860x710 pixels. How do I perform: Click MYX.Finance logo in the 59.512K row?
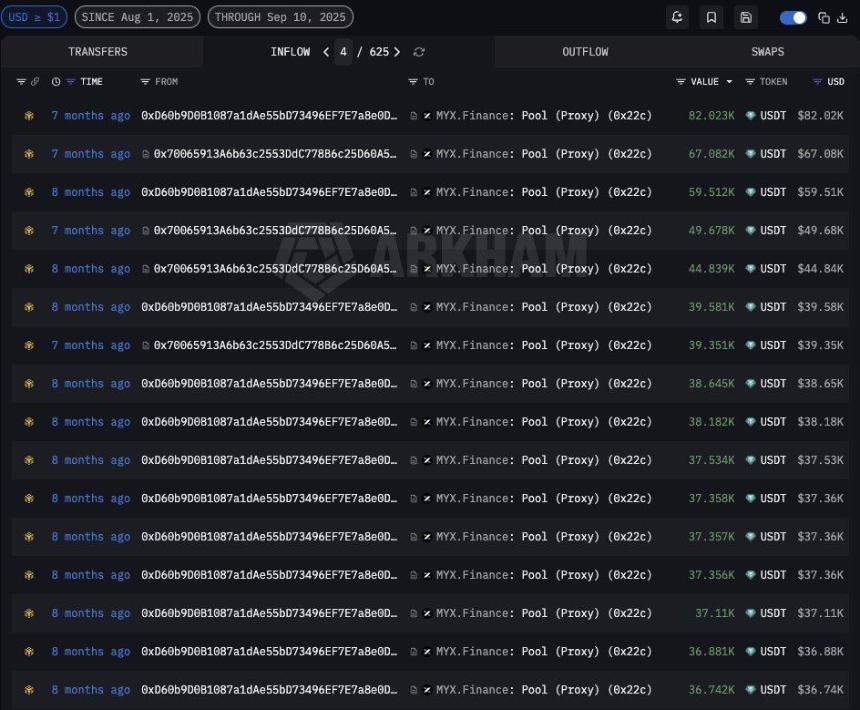click(x=427, y=192)
